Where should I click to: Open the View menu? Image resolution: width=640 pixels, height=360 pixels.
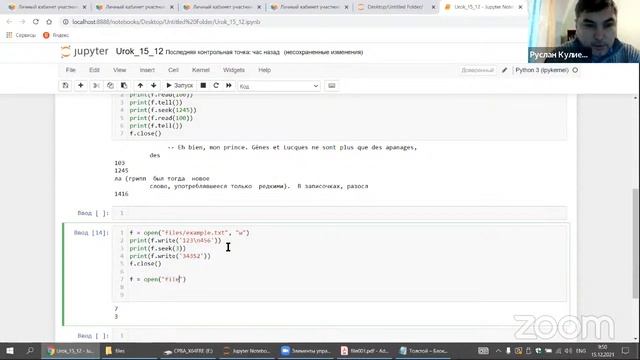120,70
